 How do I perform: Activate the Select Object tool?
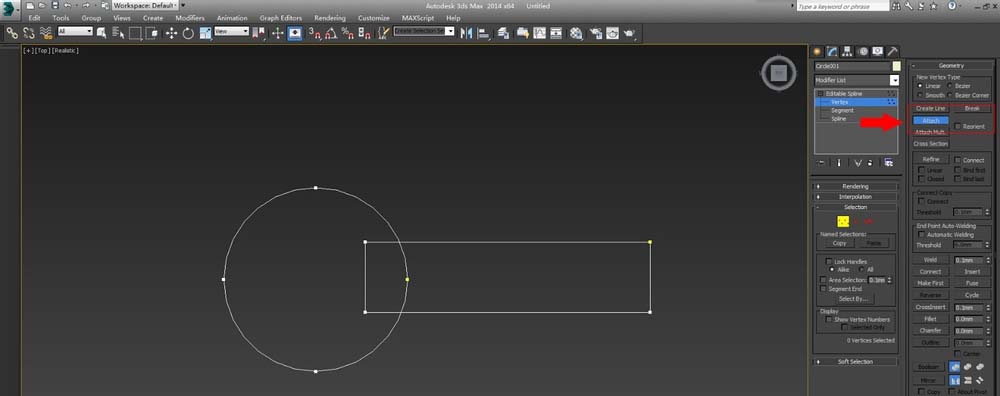pos(101,33)
